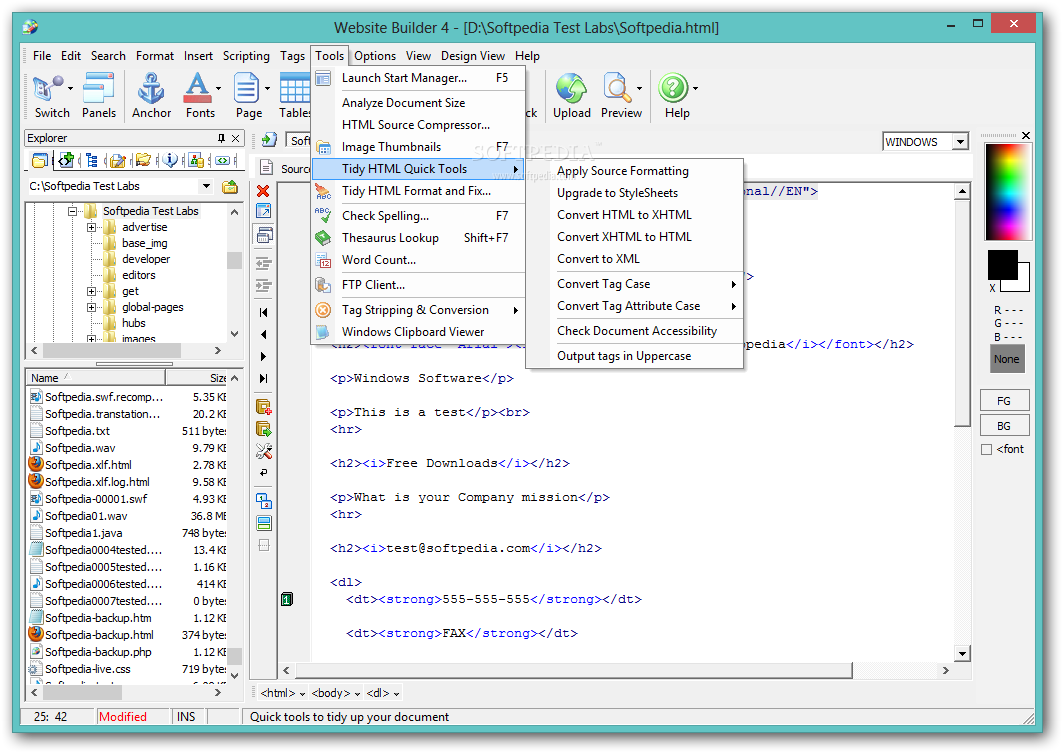Screen dimensions: 1063x753
Task: Click the Softpedia-live.css file icon
Action: pyautogui.click(x=37, y=669)
